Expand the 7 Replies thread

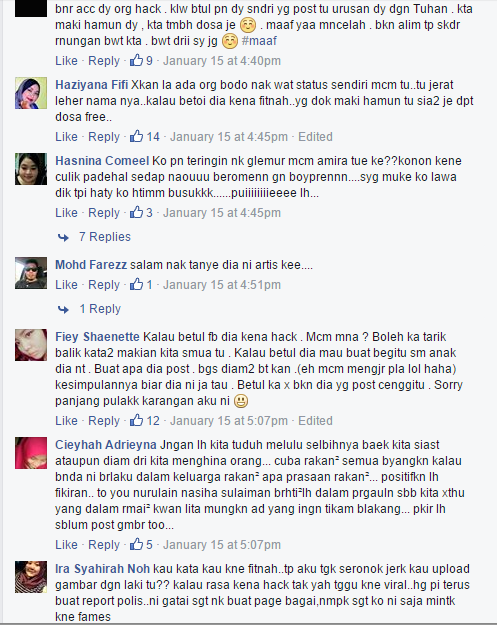click(x=105, y=237)
